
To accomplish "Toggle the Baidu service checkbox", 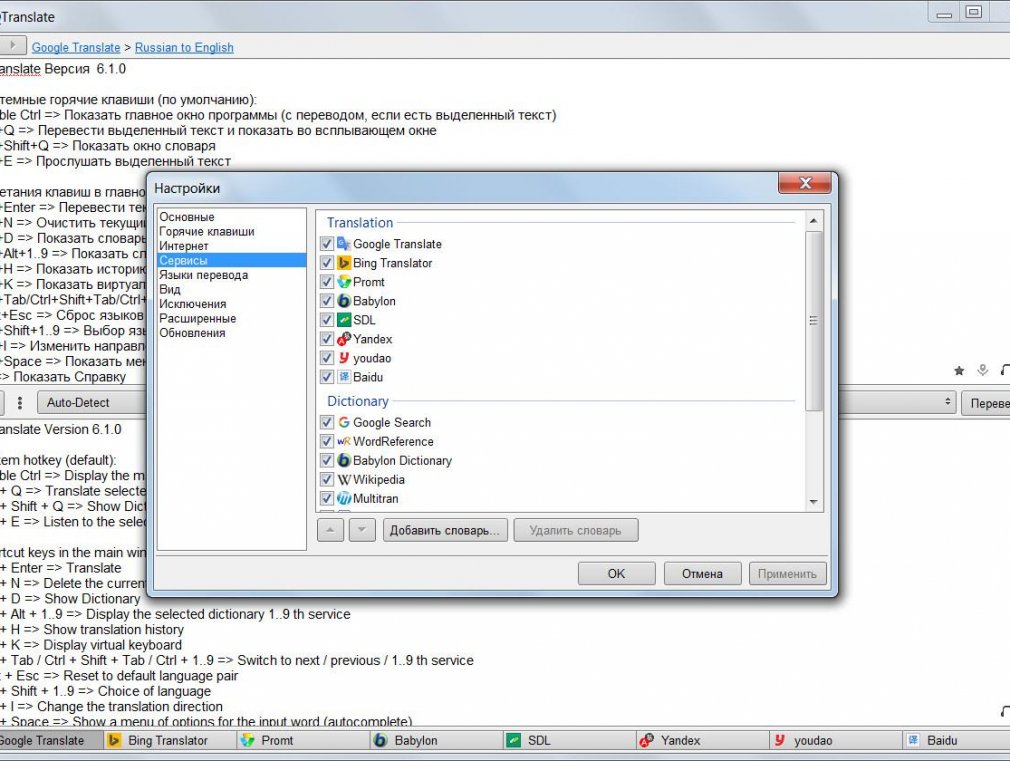I will (x=327, y=377).
